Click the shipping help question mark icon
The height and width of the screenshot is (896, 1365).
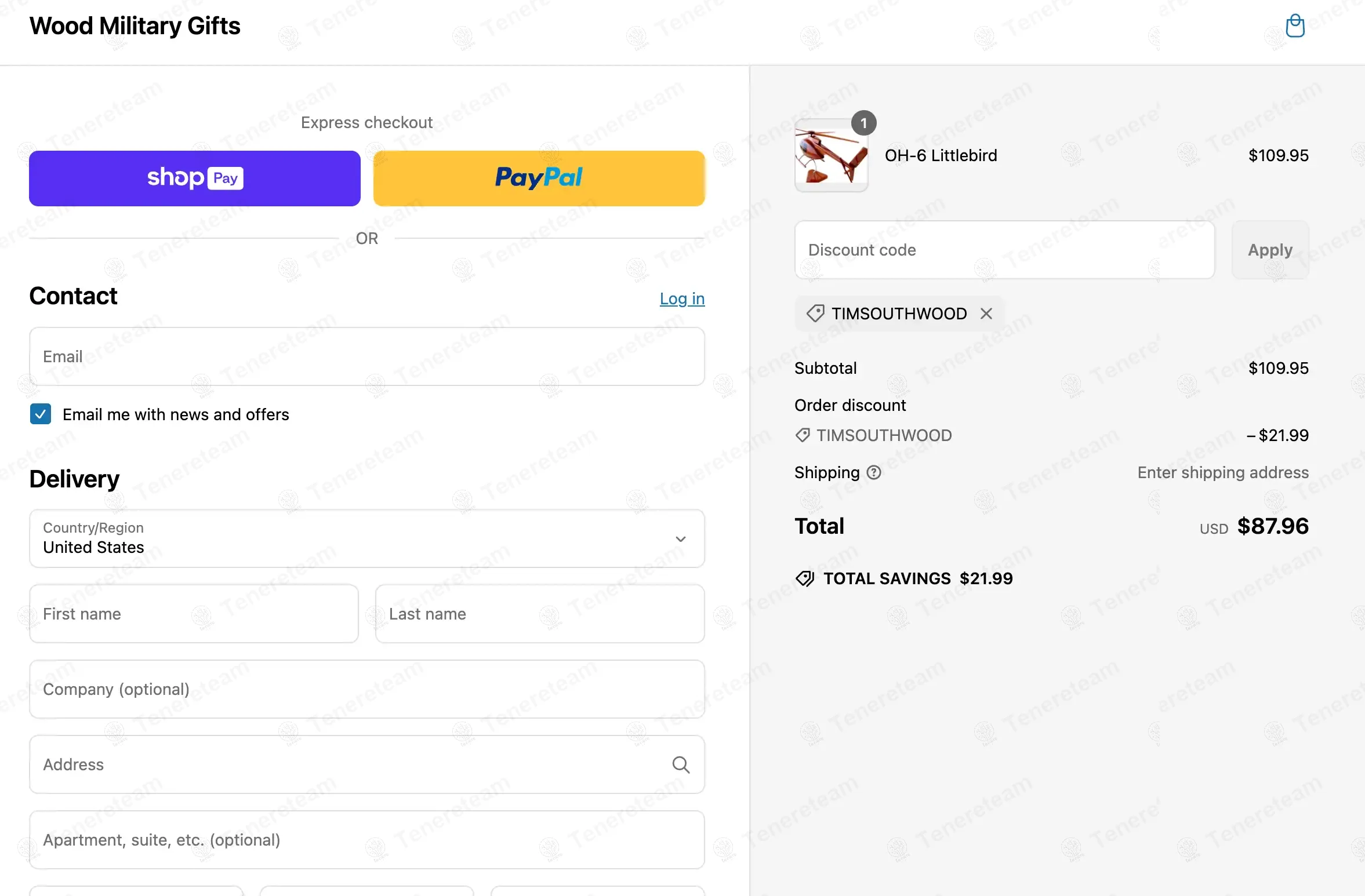[874, 473]
